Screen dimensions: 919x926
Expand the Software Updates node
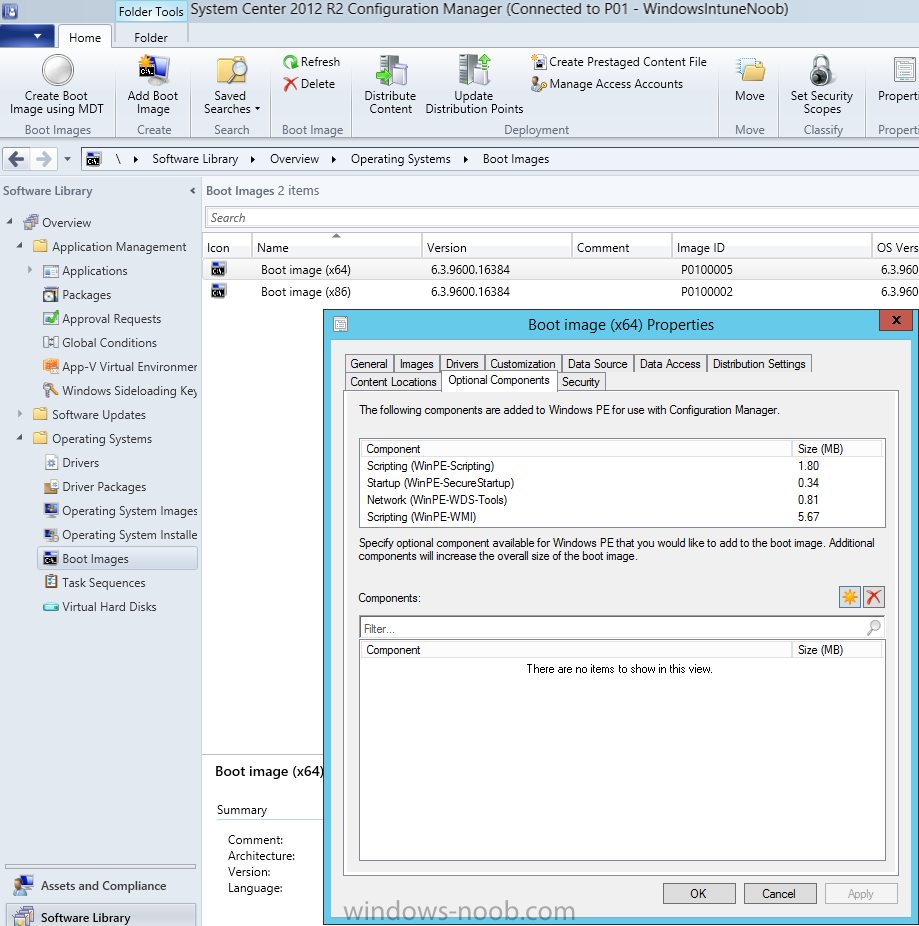click(19, 414)
